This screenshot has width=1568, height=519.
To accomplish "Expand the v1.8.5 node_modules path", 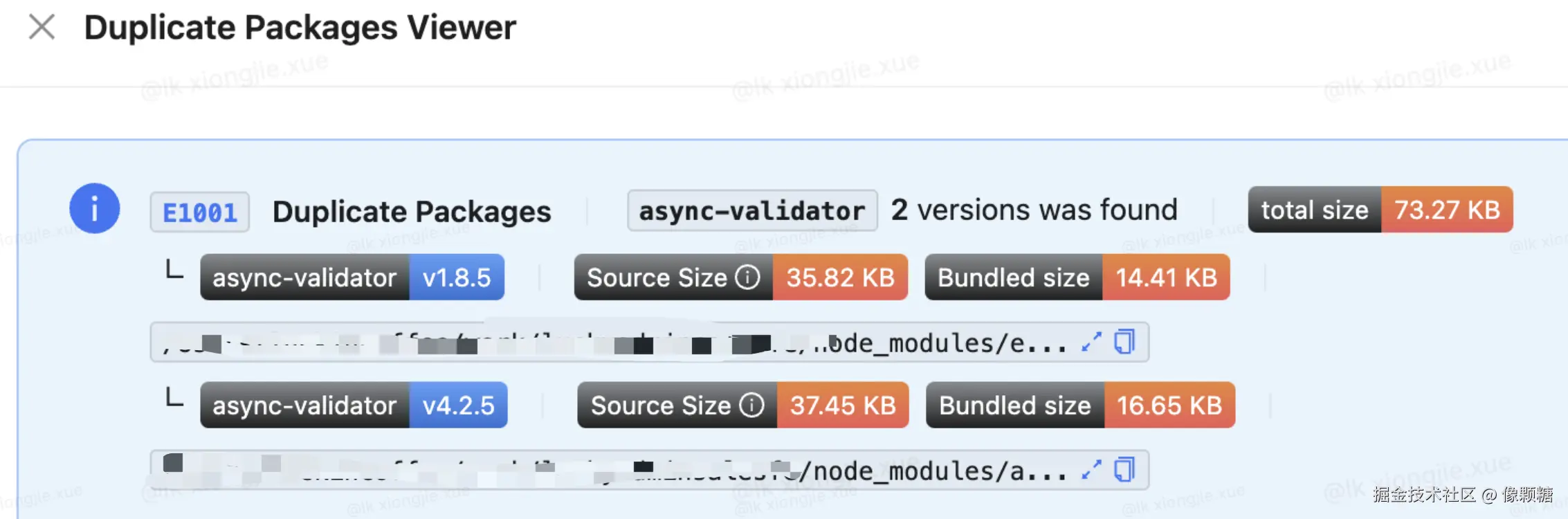I will coord(1091,342).
